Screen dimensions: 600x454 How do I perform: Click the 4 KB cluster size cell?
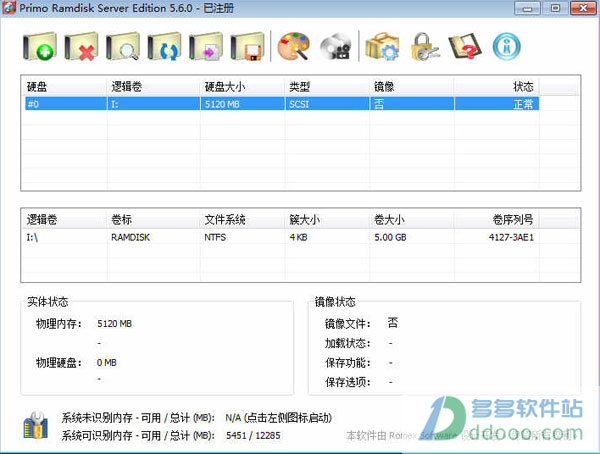pyautogui.click(x=298, y=237)
